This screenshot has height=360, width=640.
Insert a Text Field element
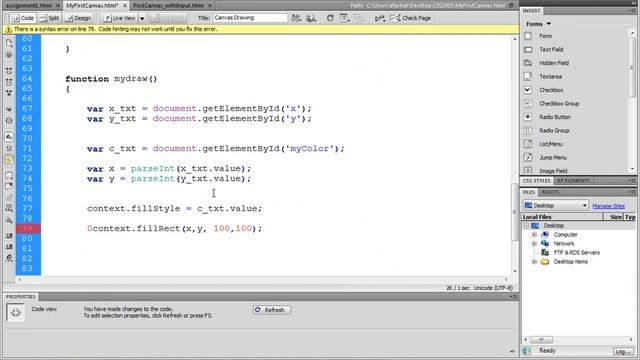point(545,49)
